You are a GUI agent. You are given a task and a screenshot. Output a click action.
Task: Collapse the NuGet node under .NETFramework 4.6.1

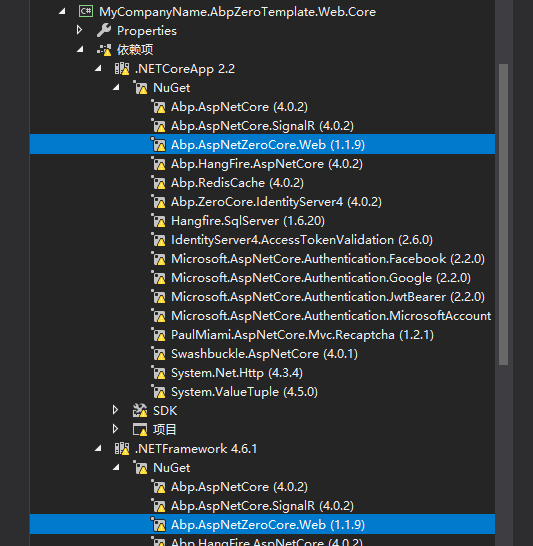click(116, 468)
